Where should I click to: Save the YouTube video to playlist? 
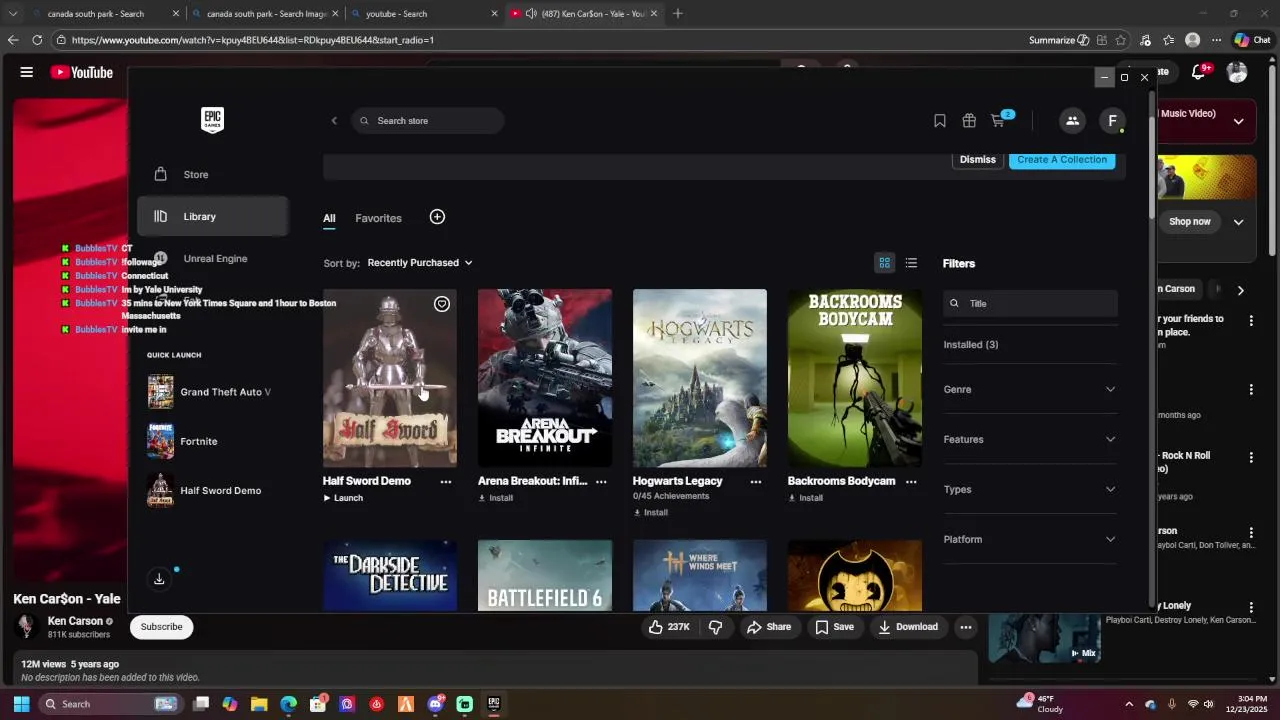coord(834,627)
